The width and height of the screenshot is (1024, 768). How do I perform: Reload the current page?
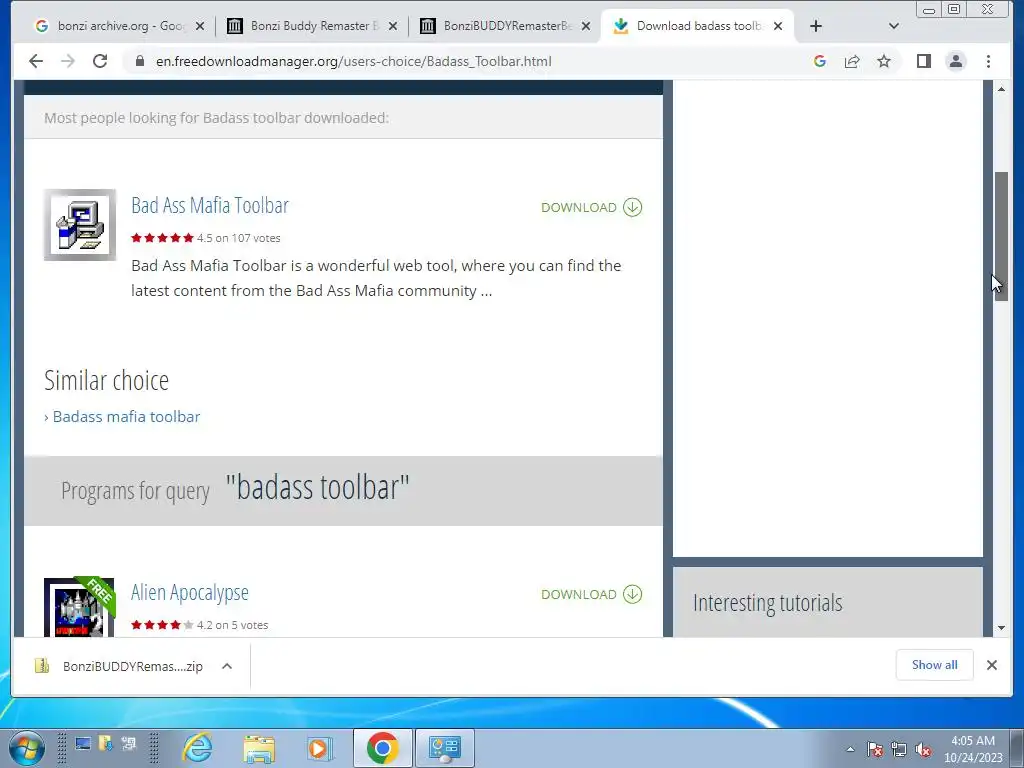100,61
